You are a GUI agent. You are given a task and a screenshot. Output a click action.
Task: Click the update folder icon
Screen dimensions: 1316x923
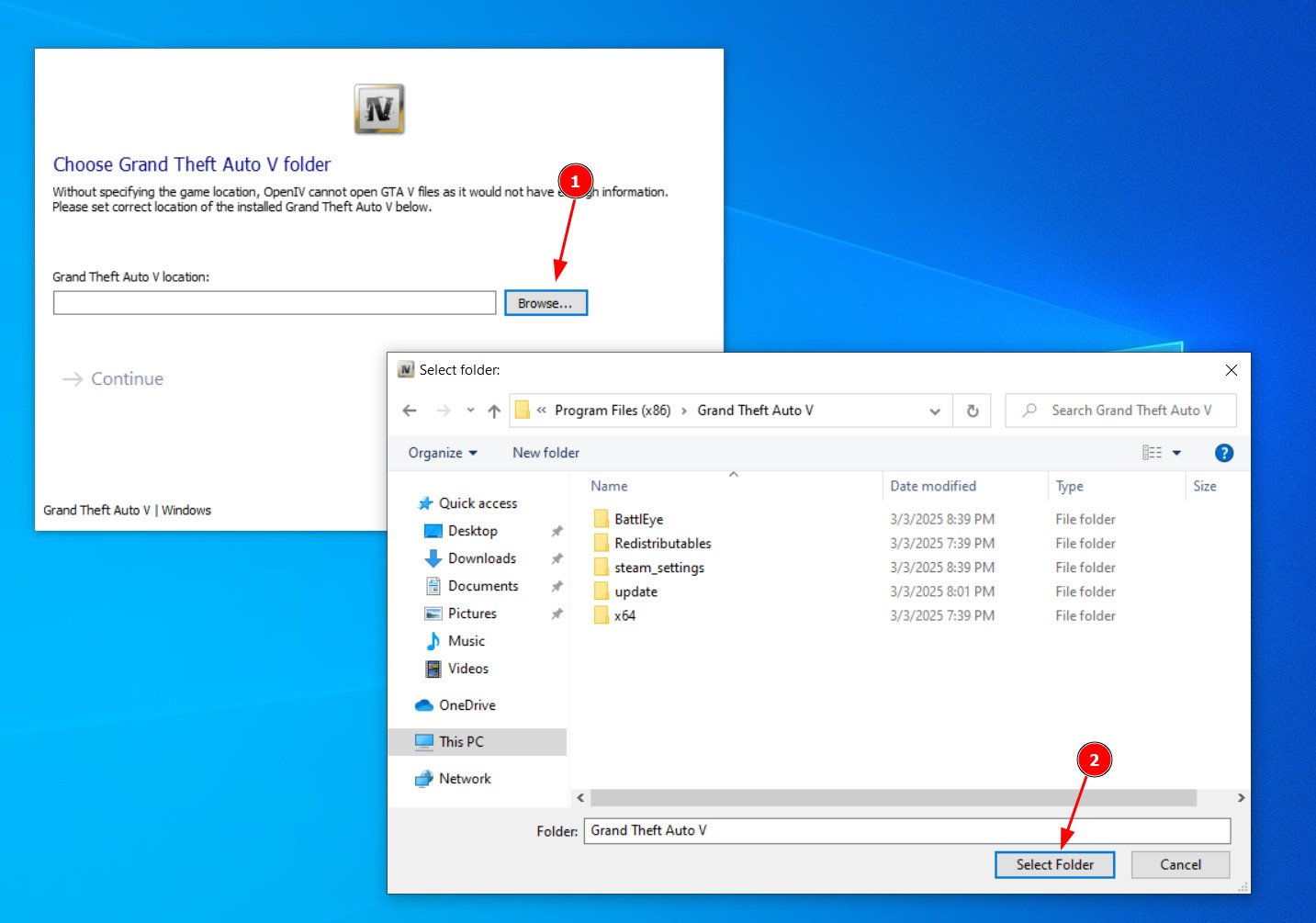coord(602,591)
